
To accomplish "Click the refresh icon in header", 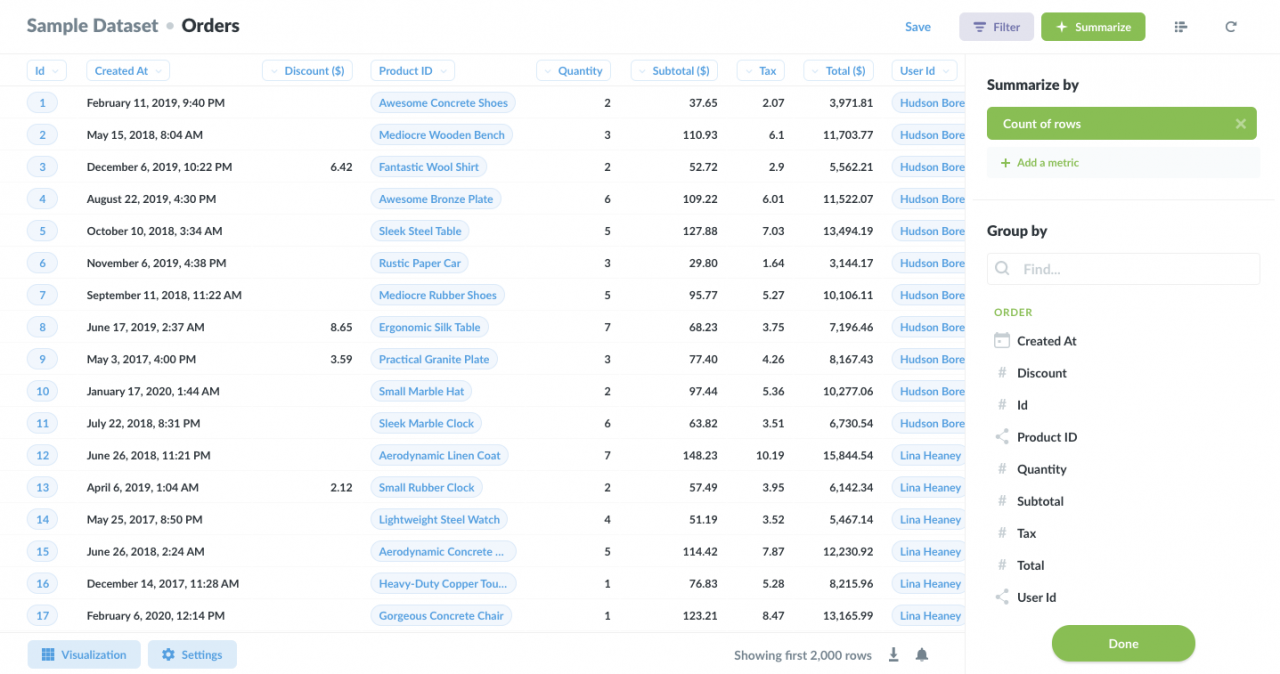I will (x=1231, y=27).
